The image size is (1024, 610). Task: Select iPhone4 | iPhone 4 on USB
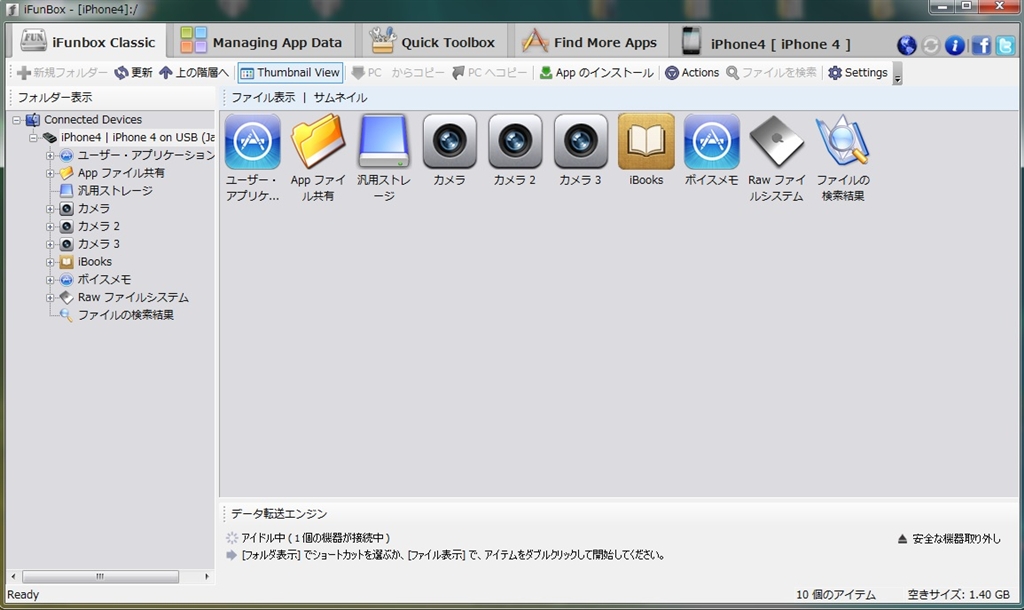tap(137, 137)
